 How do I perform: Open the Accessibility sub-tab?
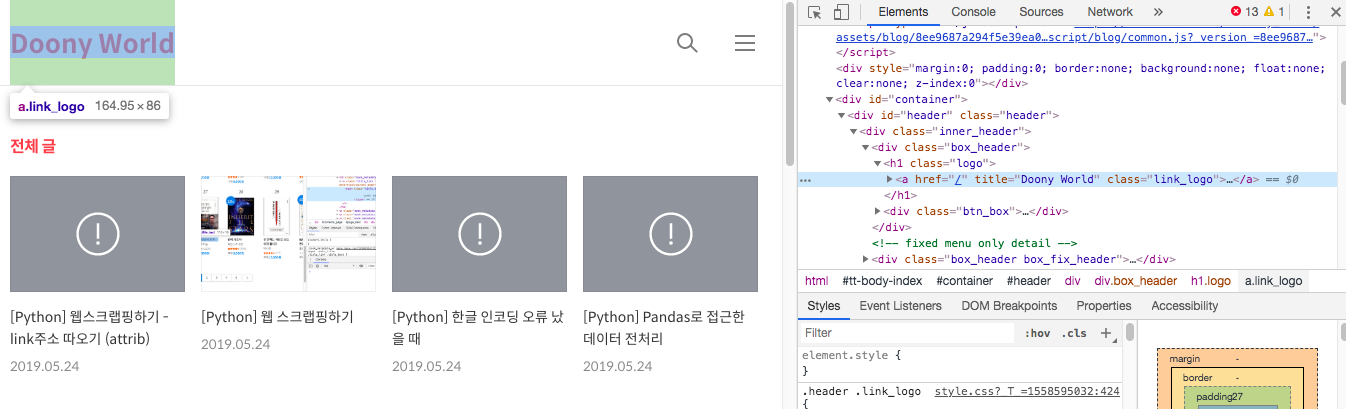[1184, 306]
